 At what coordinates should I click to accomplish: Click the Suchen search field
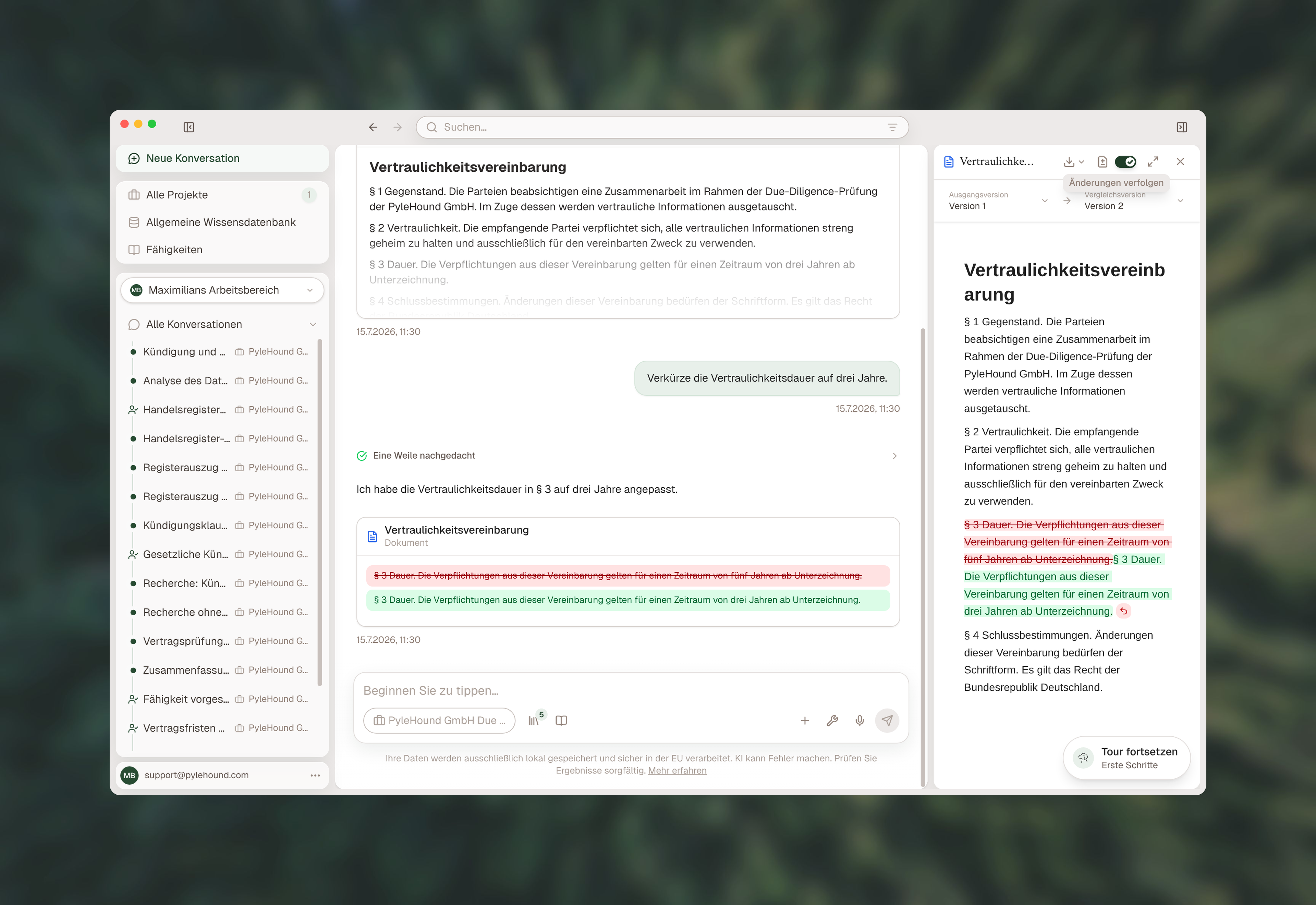coord(662,127)
